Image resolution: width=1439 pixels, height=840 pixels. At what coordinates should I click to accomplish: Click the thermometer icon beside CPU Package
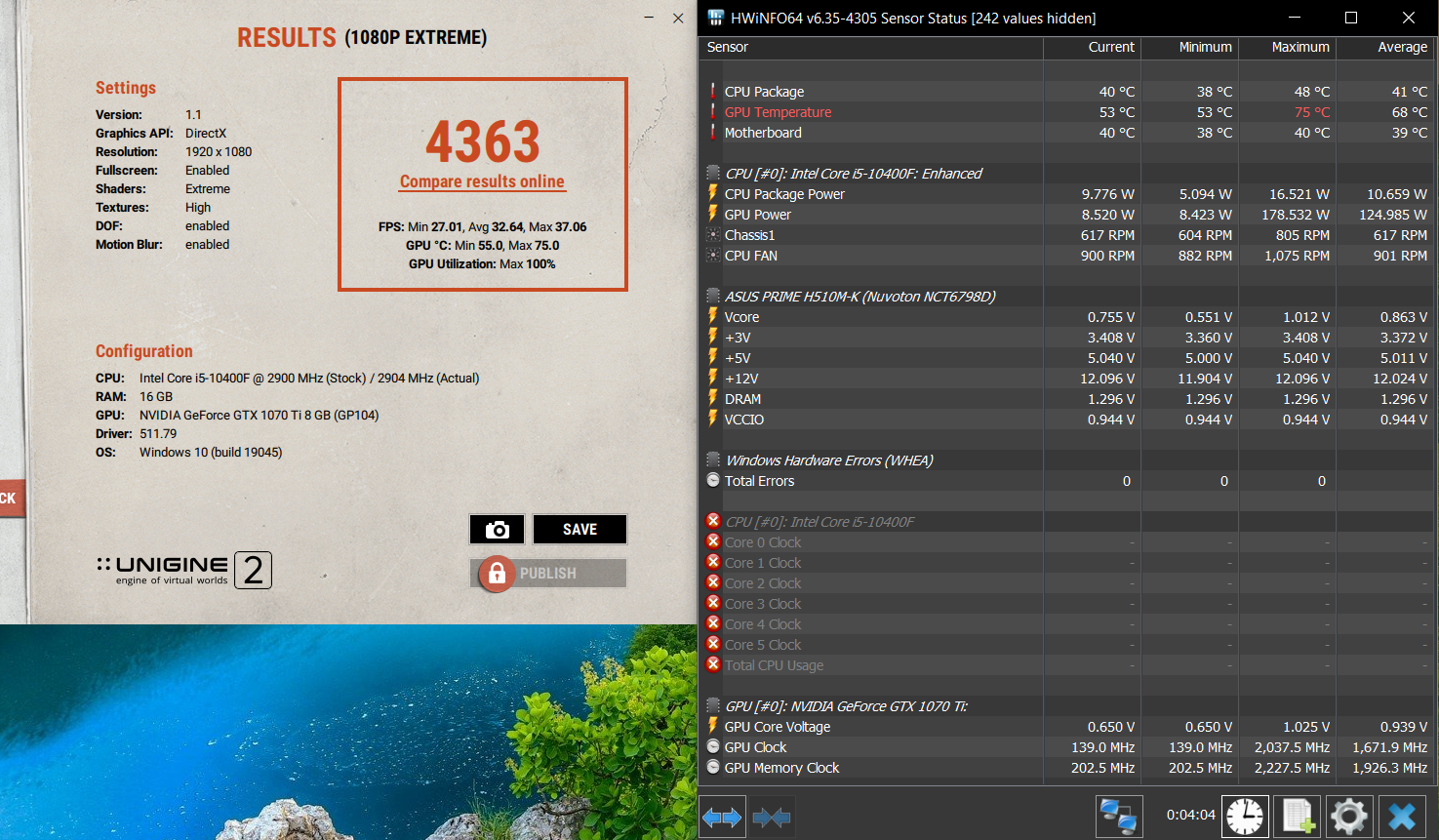tap(713, 92)
